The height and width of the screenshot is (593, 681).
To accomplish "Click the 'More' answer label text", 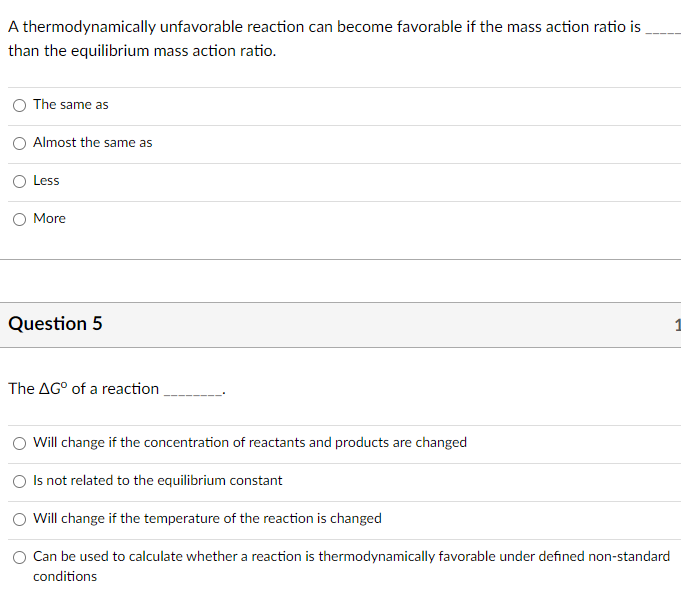I will (50, 219).
